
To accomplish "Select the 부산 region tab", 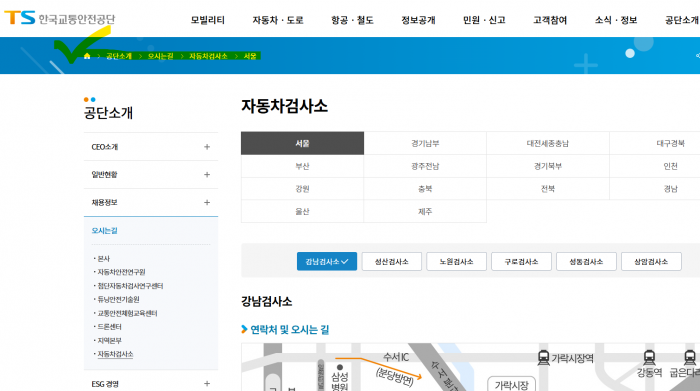I will (302, 166).
